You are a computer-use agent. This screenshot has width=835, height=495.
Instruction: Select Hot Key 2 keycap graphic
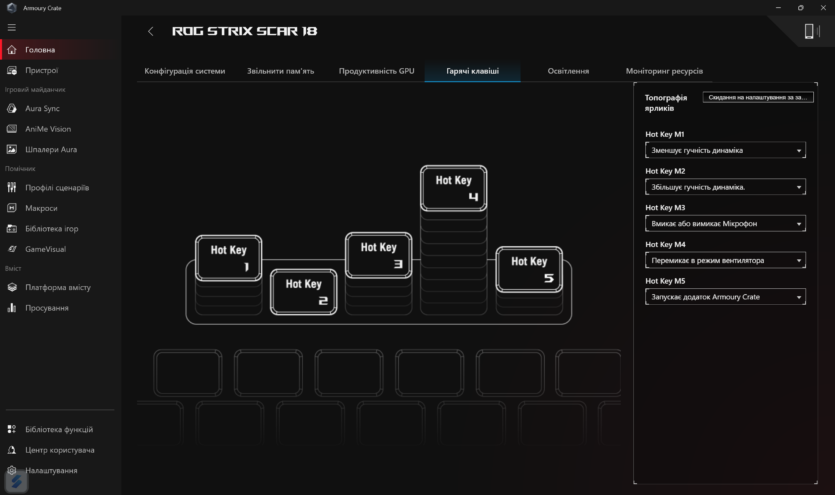(x=304, y=292)
